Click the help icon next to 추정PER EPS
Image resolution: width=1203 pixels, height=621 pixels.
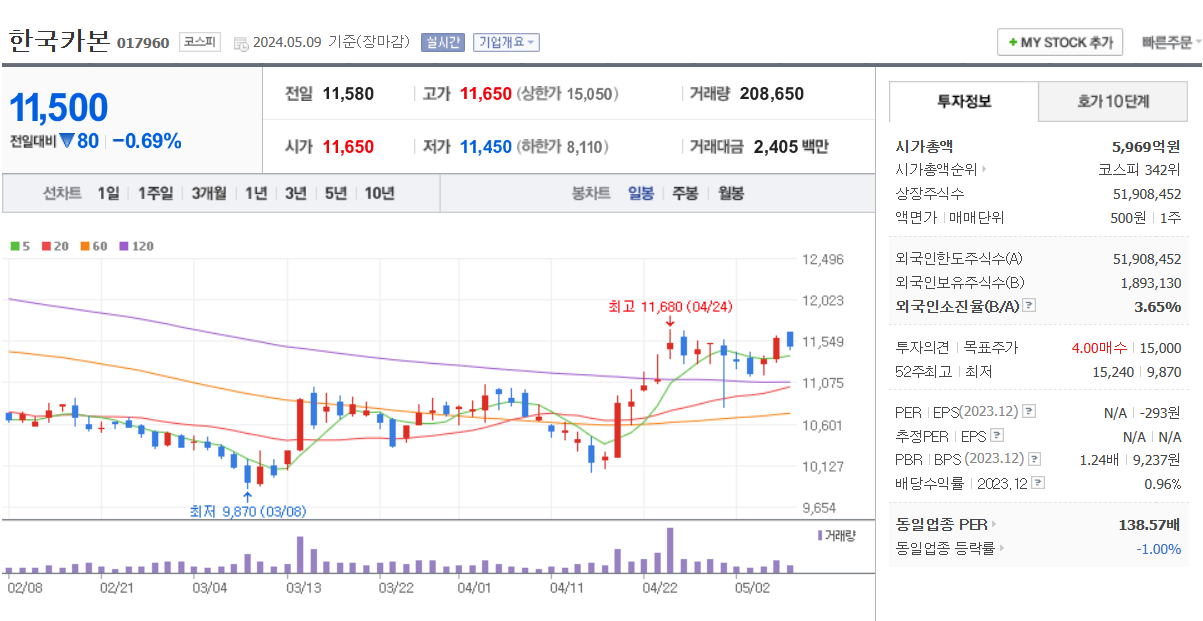coord(996,436)
